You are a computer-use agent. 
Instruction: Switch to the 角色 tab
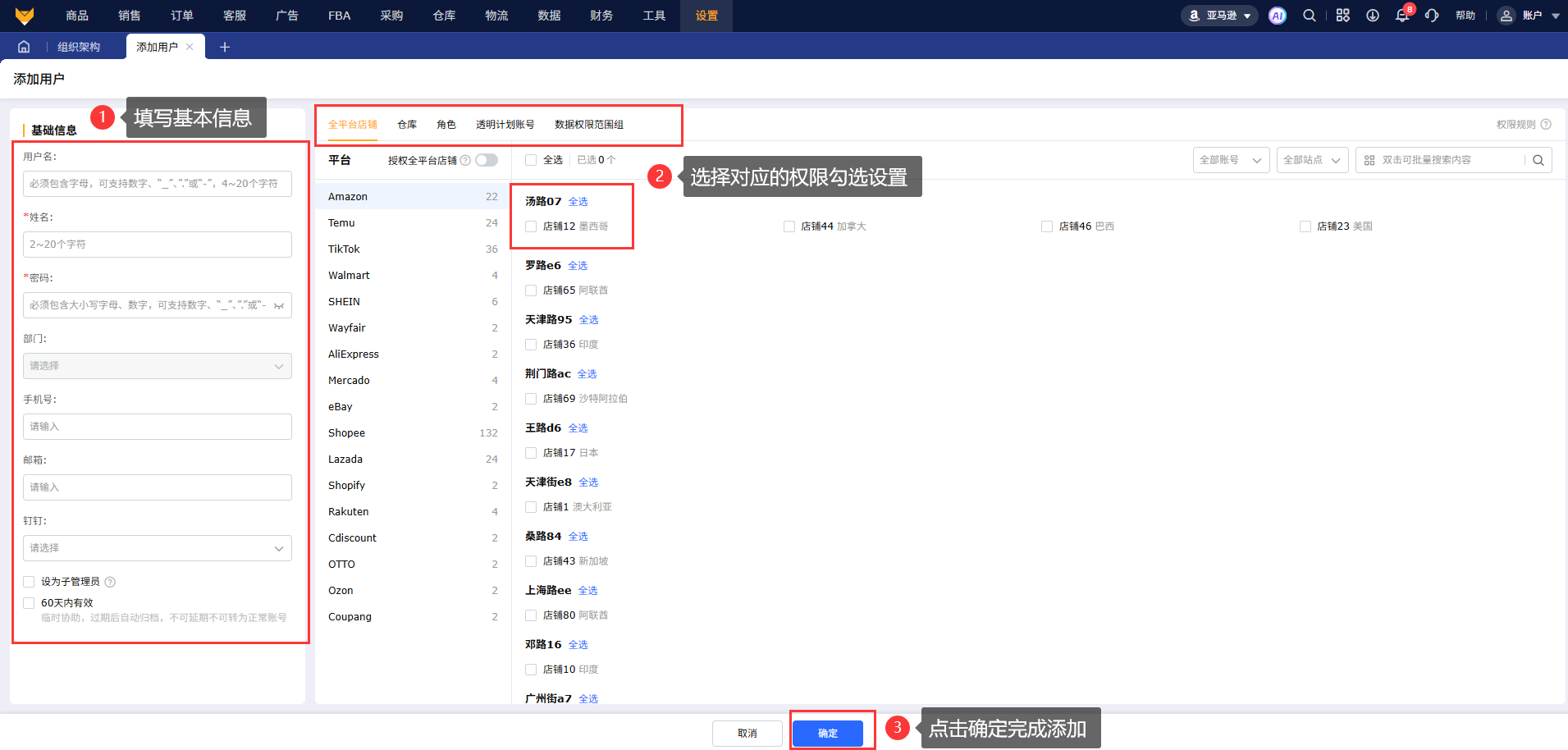tap(446, 125)
